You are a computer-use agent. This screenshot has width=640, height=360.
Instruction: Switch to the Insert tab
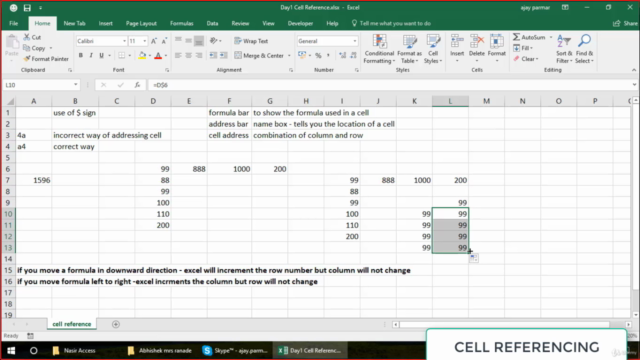click(x=105, y=23)
